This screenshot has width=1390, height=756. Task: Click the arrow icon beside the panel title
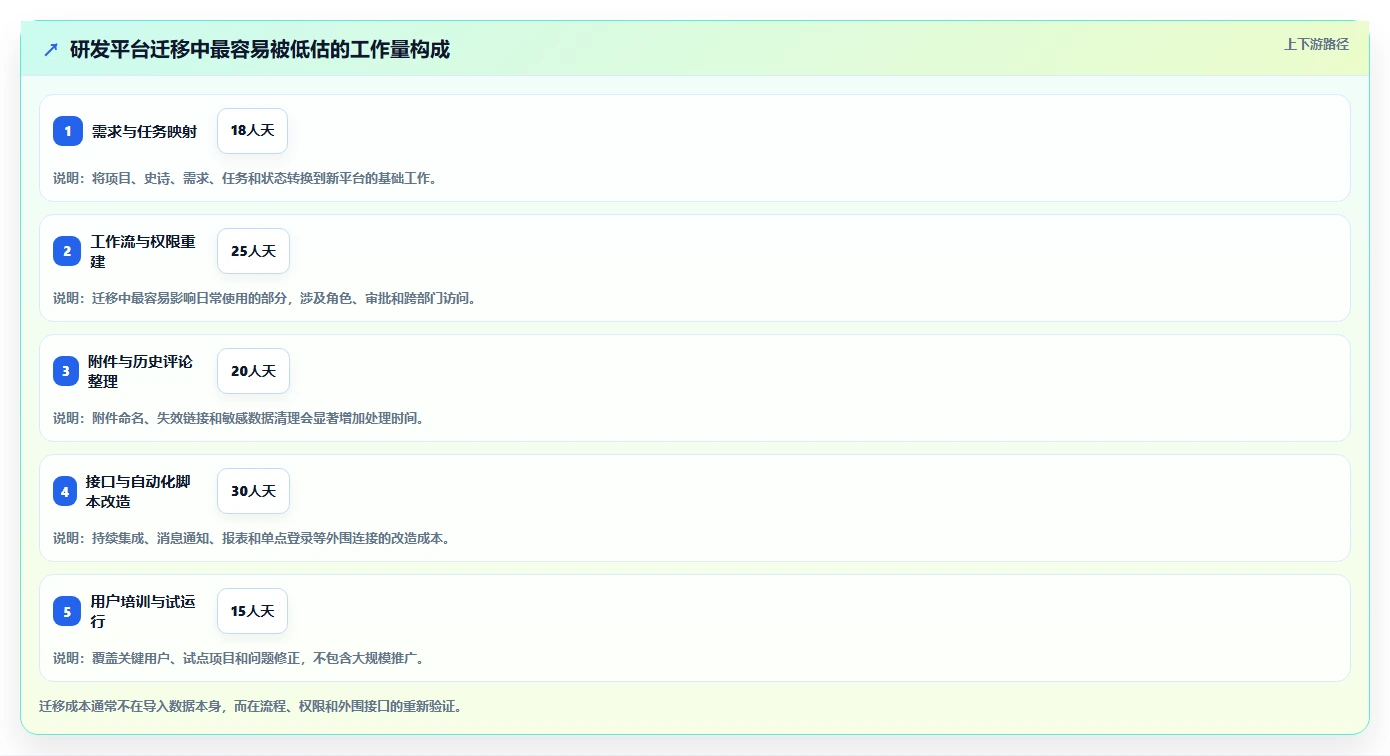pyautogui.click(x=51, y=49)
